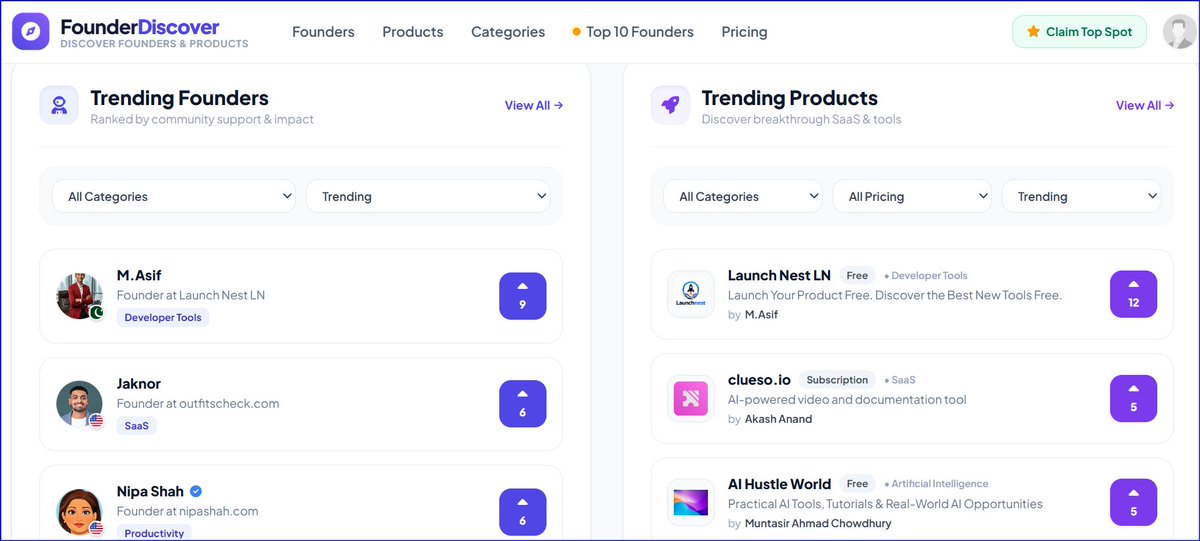Open AI Hustle World product title
Screen dimensions: 1200x541
point(779,483)
